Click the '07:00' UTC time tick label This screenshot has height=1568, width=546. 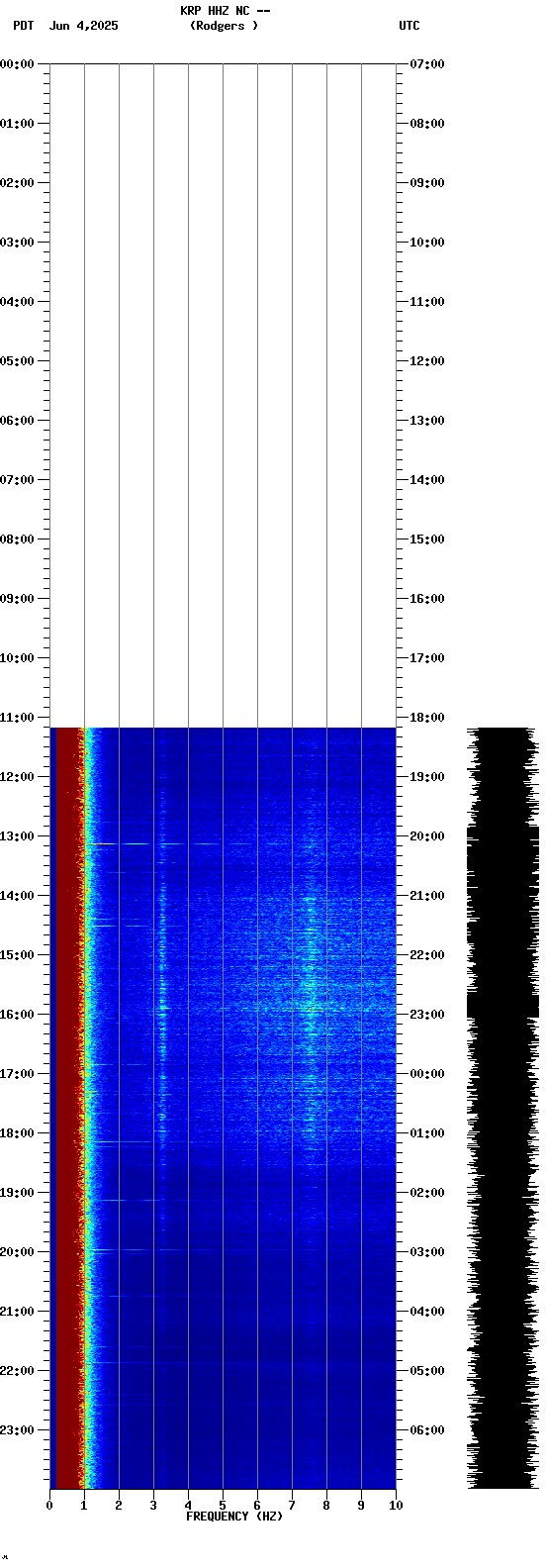pyautogui.click(x=427, y=64)
